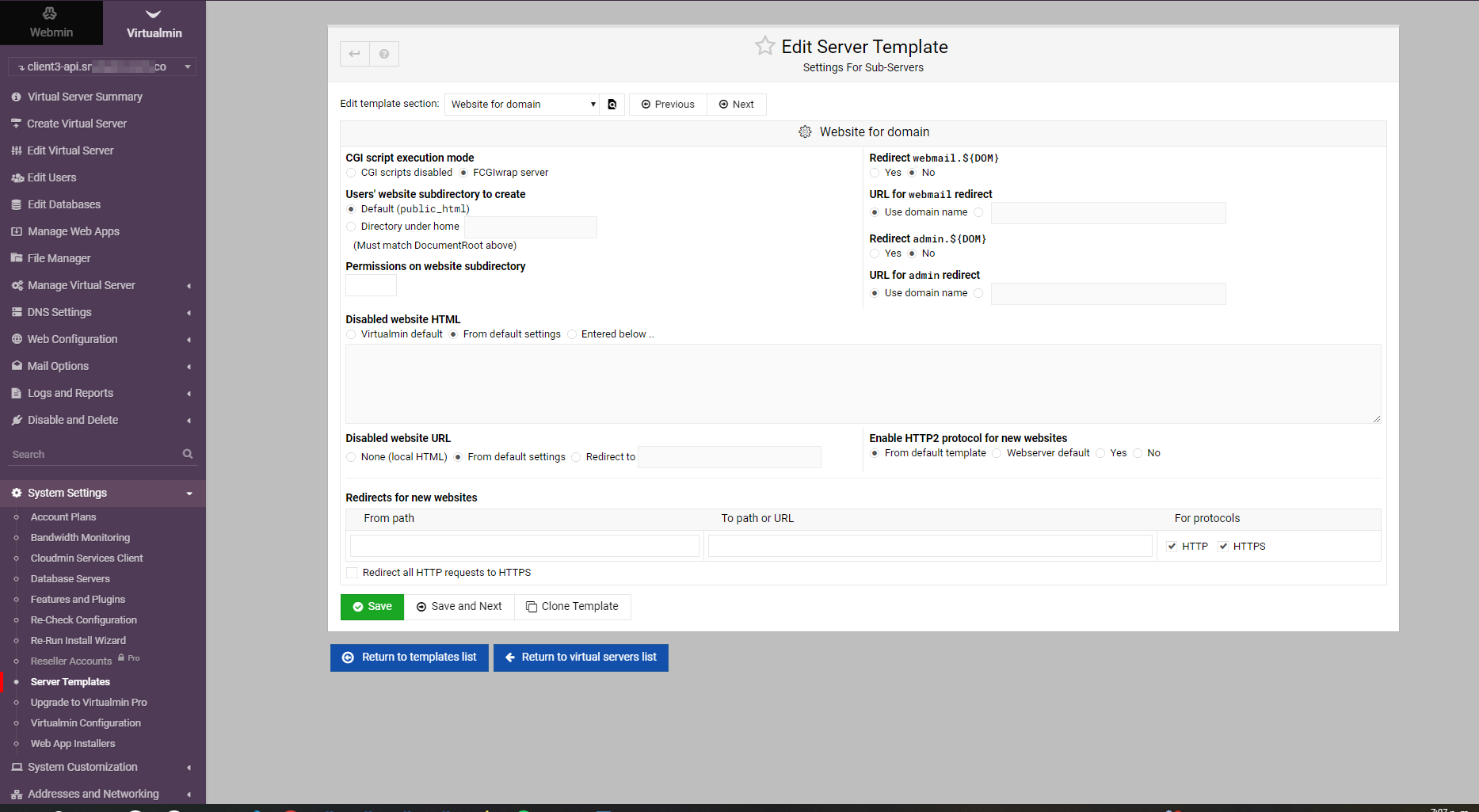This screenshot has width=1479, height=812.
Task: Enable Redirect all HTTP requests to HTTPS
Action: [352, 572]
